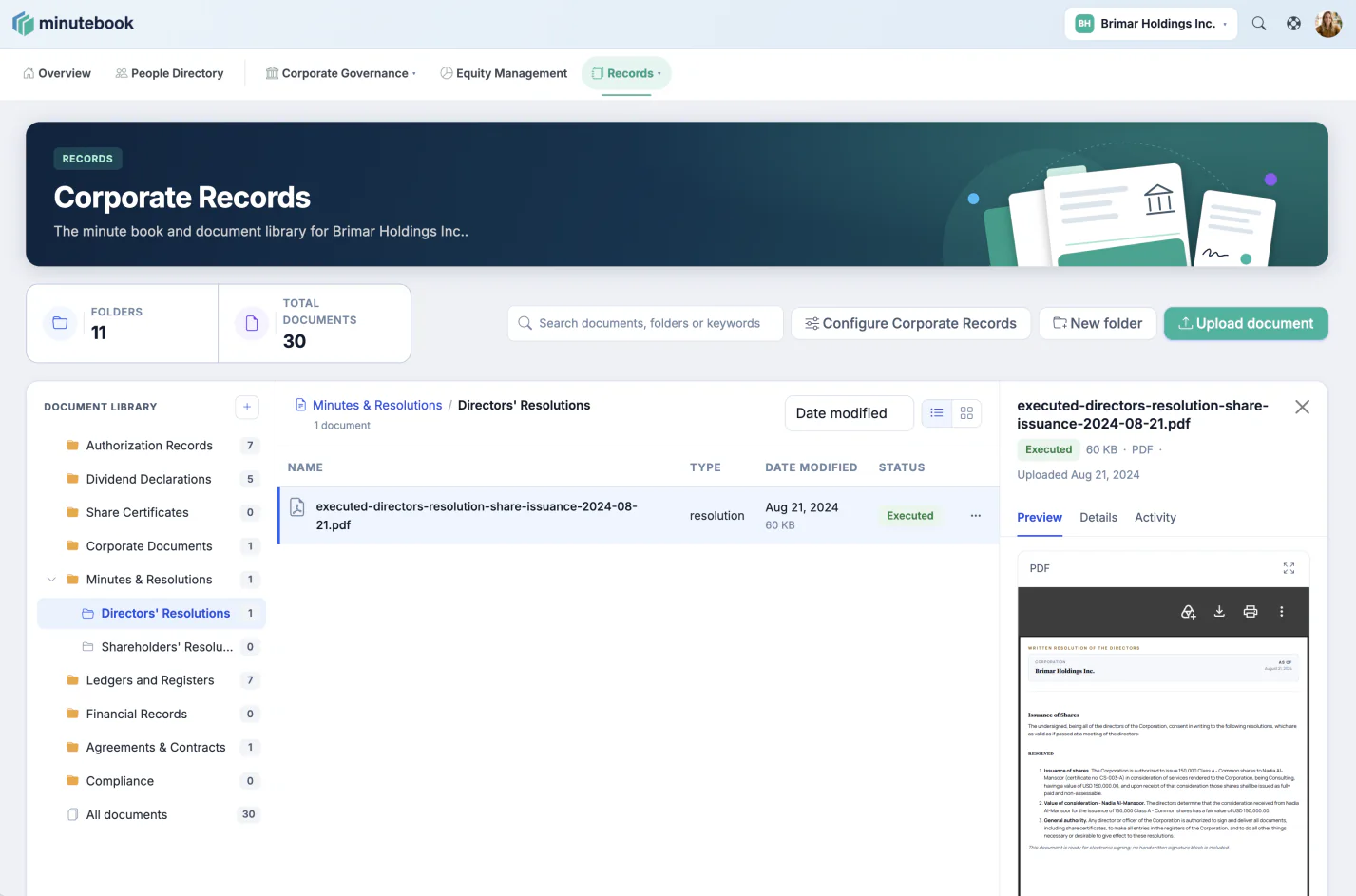Viewport: 1356px width, 896px height.
Task: Select the Agreements & Contracts folder
Action: click(x=151, y=748)
